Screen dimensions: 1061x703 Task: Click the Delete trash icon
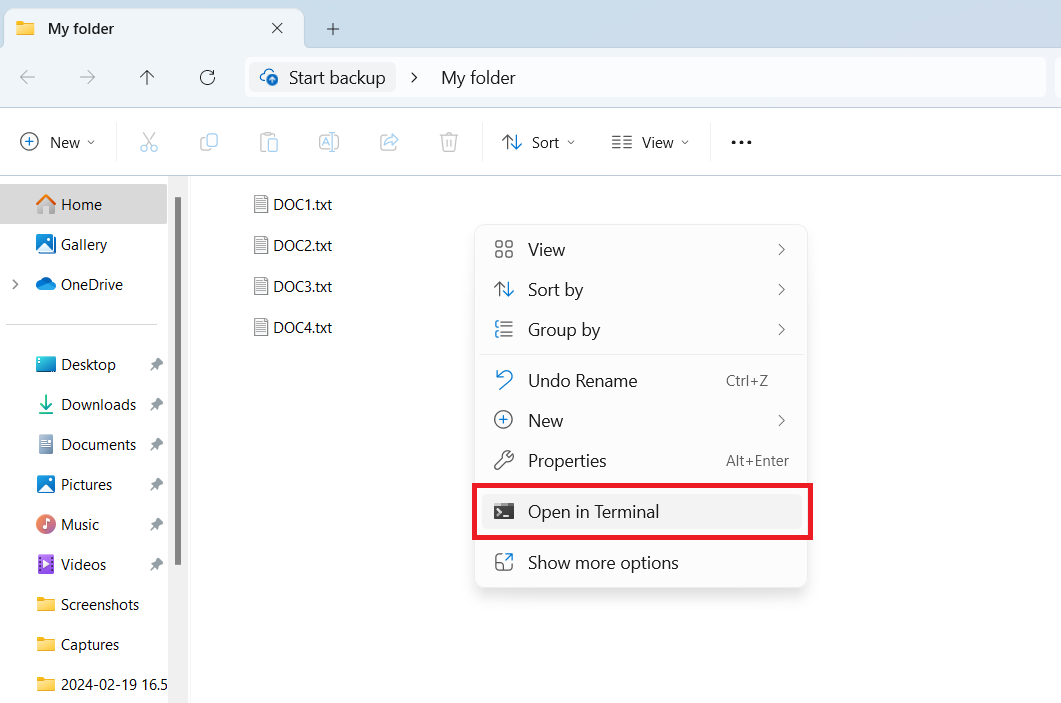[449, 142]
